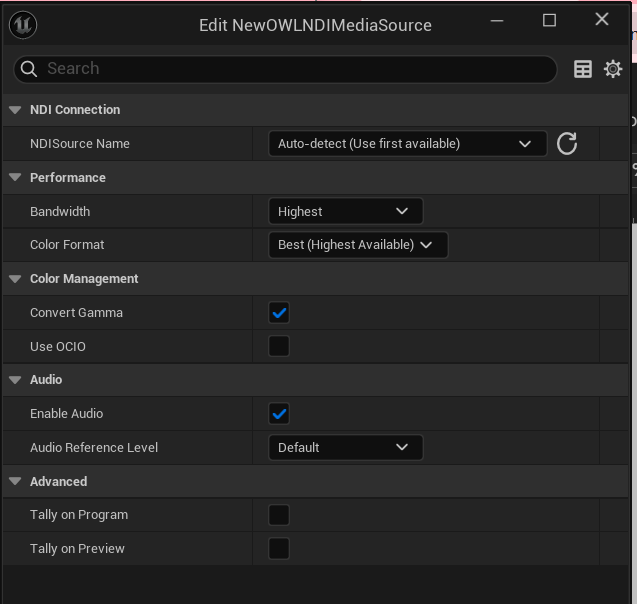The width and height of the screenshot is (637, 604).
Task: Click the Color Format property label
Action: 67,245
